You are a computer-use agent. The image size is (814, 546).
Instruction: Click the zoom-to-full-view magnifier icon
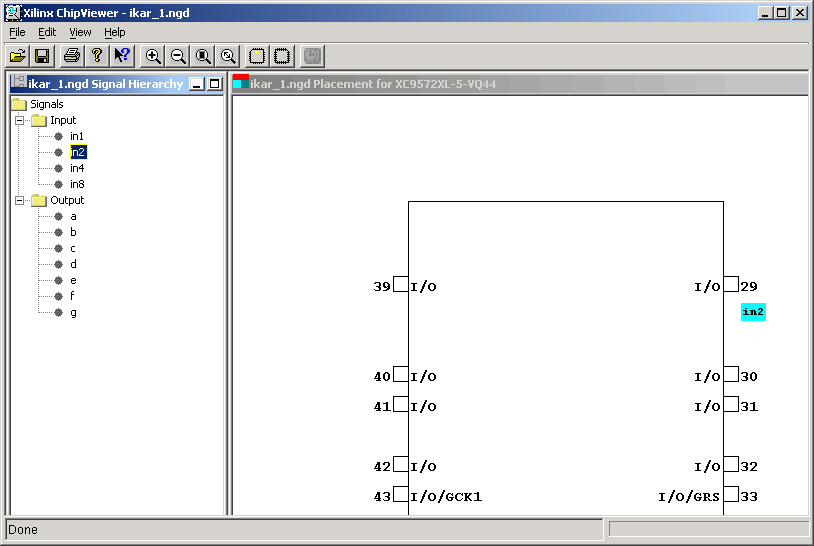204,56
